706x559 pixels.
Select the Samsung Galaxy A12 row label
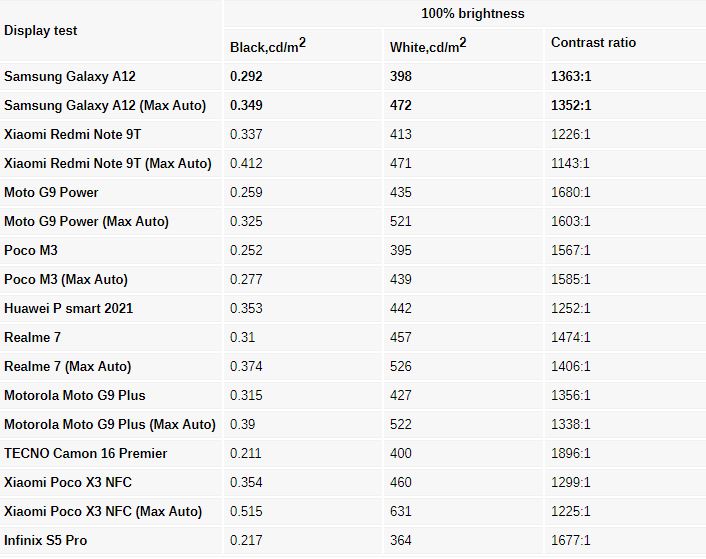(x=70, y=77)
